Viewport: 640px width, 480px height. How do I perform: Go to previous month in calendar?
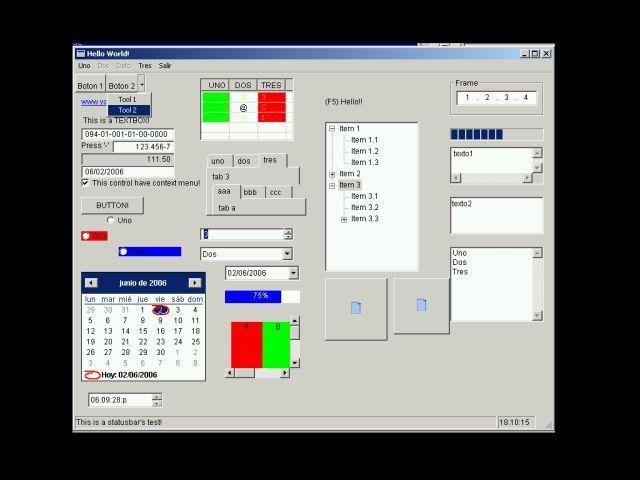coord(91,282)
